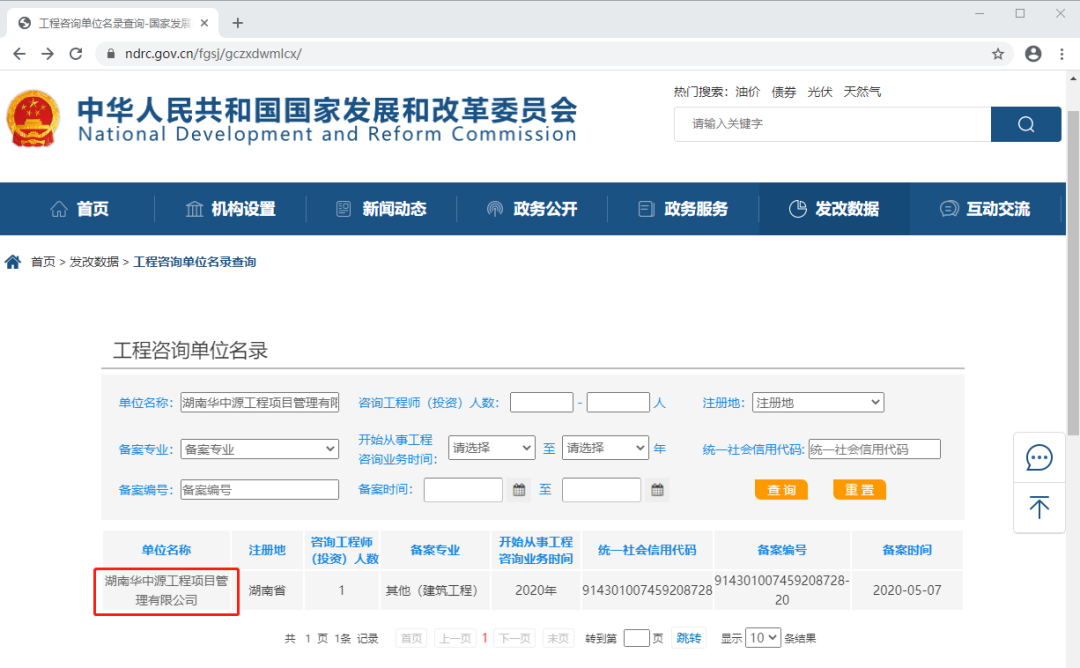The image size is (1080, 668).
Task: Focus the 统一社会信用代码 input field
Action: tap(875, 449)
